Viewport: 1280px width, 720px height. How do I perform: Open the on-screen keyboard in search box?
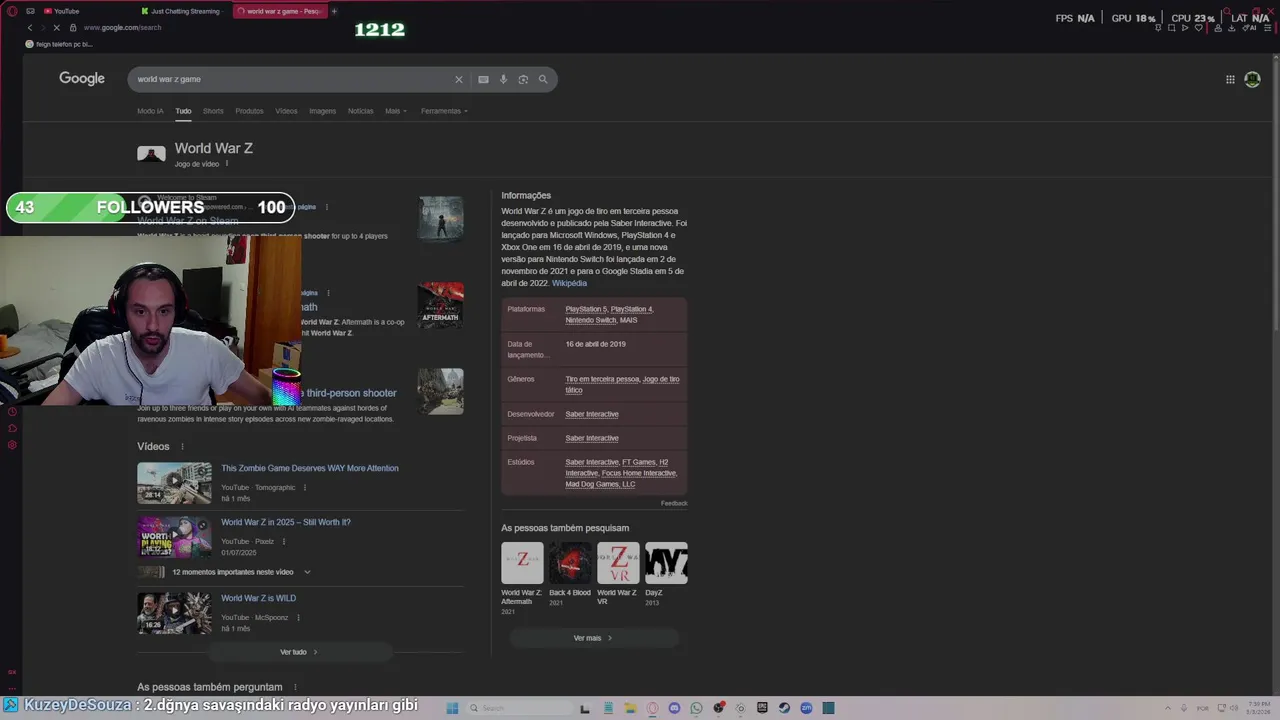[x=483, y=79]
